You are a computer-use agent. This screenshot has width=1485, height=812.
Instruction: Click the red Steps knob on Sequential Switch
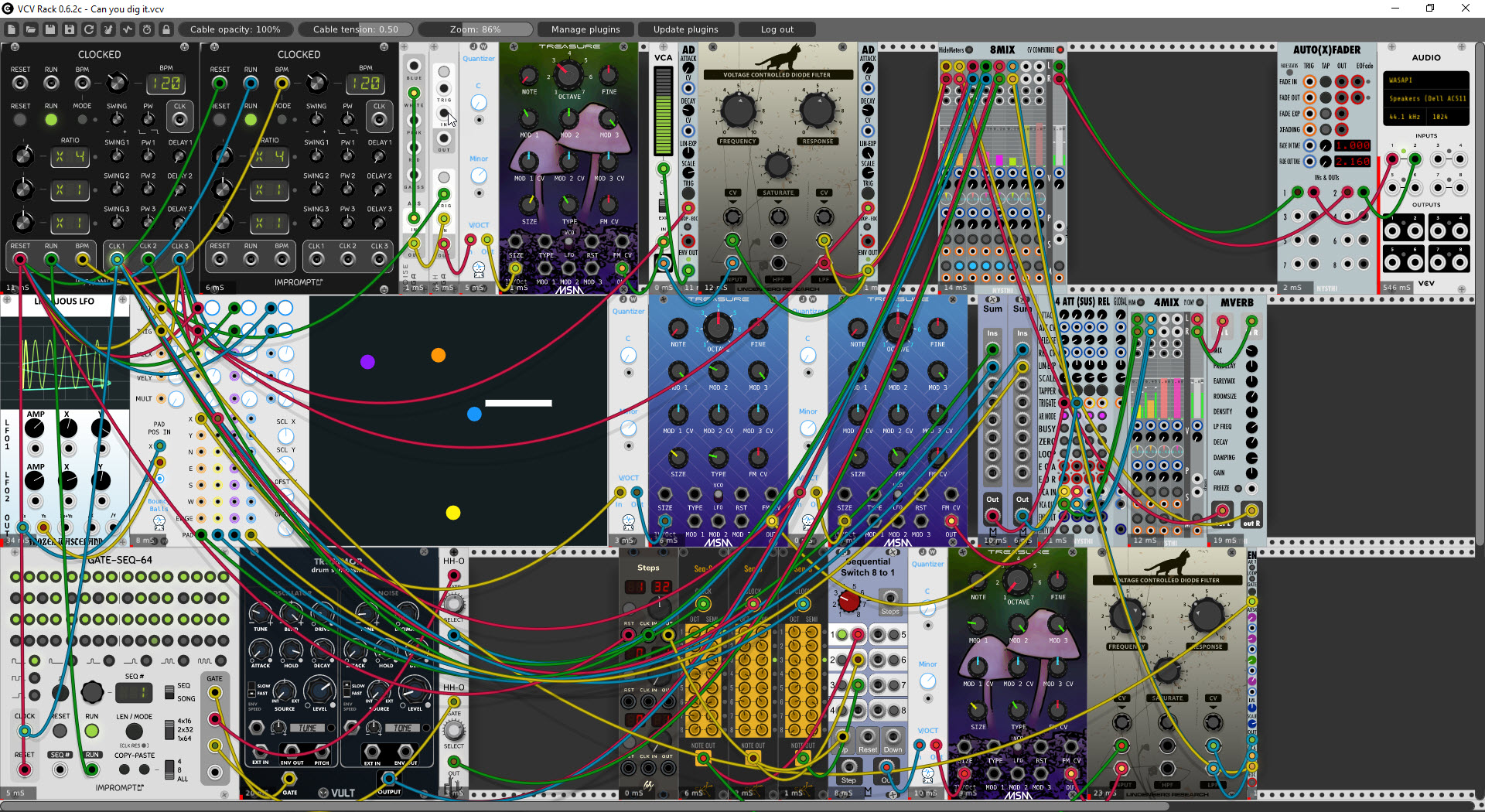[848, 602]
